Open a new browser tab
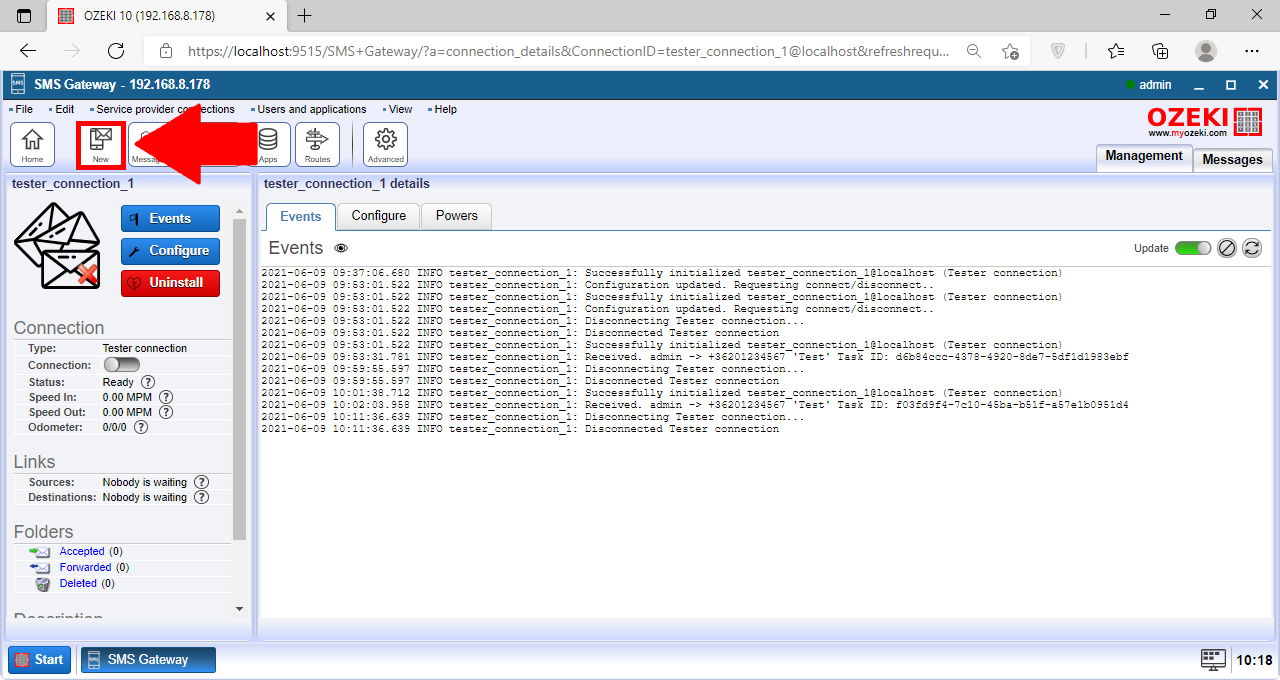The width and height of the screenshot is (1280, 680). pos(305,15)
